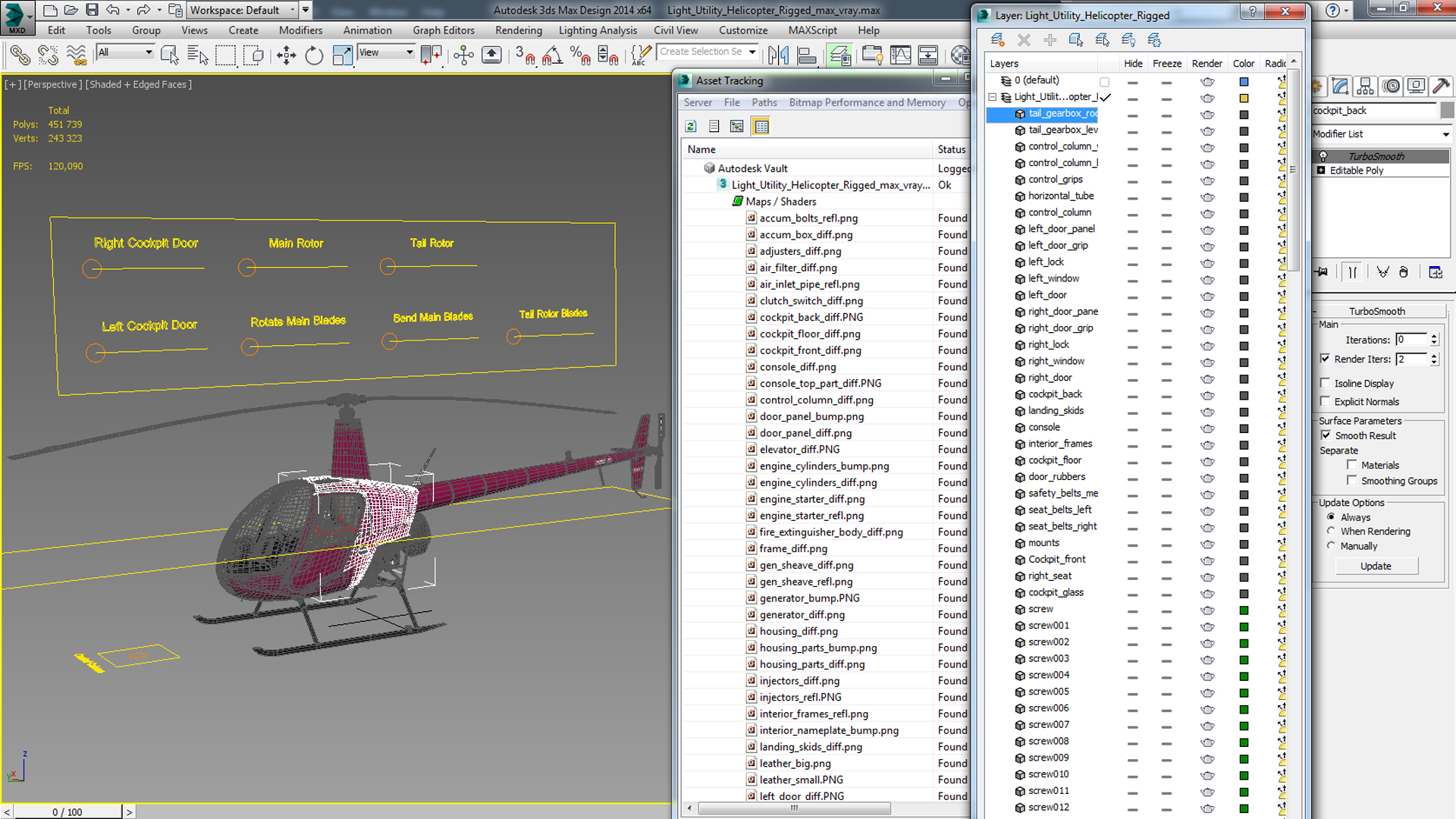Toggle the Angle Snap icon
Screen dimensions: 1456x819
(553, 55)
